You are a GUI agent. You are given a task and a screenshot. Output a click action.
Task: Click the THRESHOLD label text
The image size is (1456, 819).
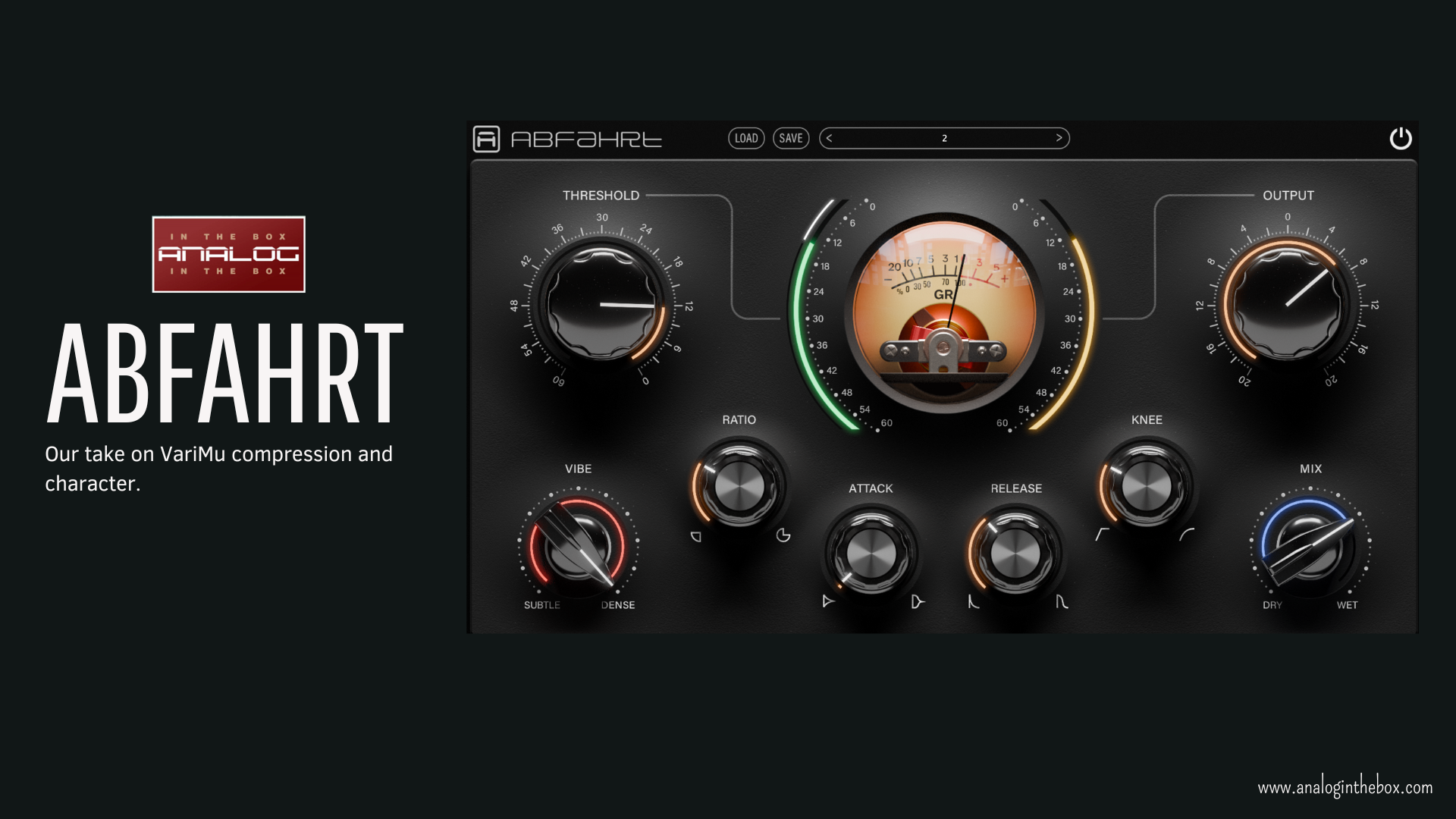coord(601,195)
